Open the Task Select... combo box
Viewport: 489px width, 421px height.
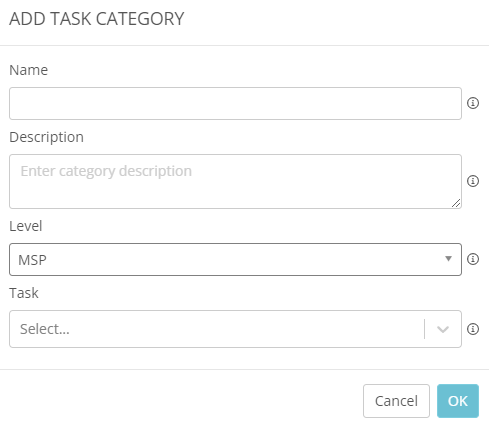(x=235, y=329)
